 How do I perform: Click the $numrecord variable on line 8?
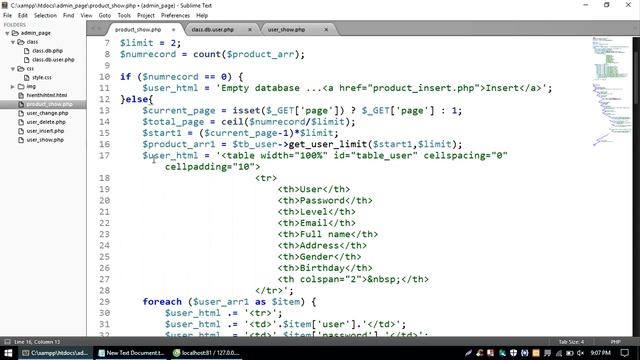tap(148, 54)
